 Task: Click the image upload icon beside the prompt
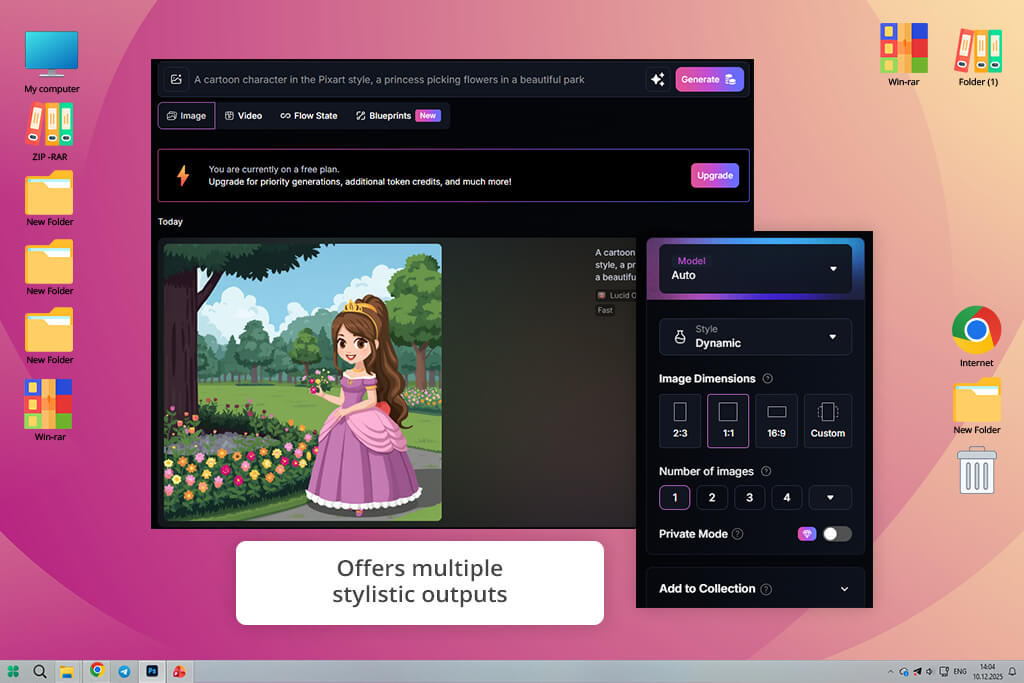(x=176, y=80)
